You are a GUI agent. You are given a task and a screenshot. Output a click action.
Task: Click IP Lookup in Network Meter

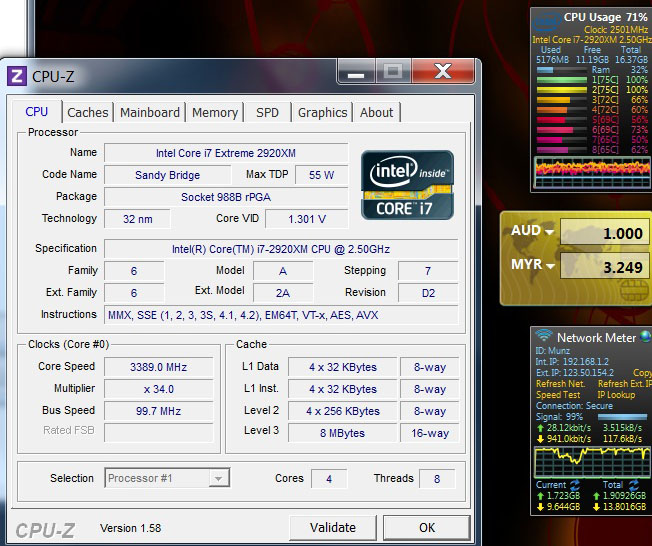[x=616, y=395]
